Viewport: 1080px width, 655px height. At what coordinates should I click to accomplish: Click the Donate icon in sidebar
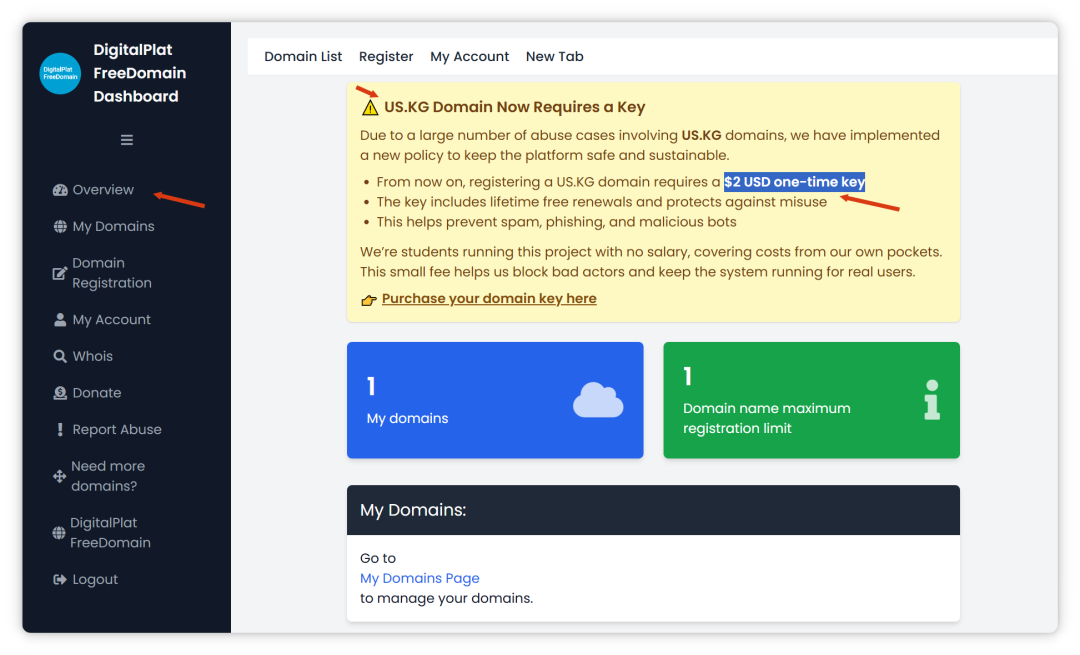pyautogui.click(x=60, y=394)
